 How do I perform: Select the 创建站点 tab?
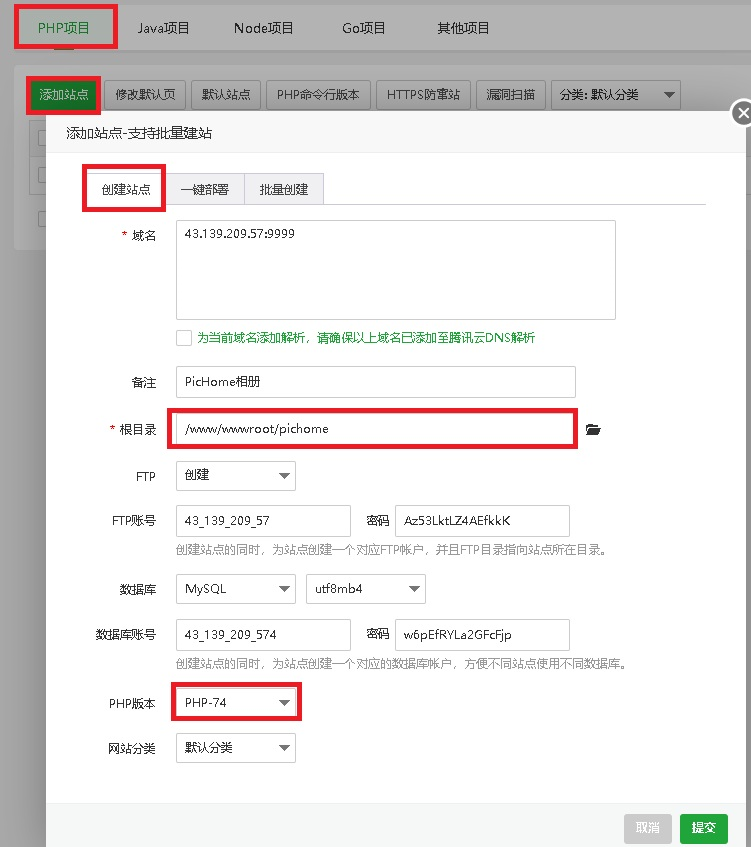(126, 189)
